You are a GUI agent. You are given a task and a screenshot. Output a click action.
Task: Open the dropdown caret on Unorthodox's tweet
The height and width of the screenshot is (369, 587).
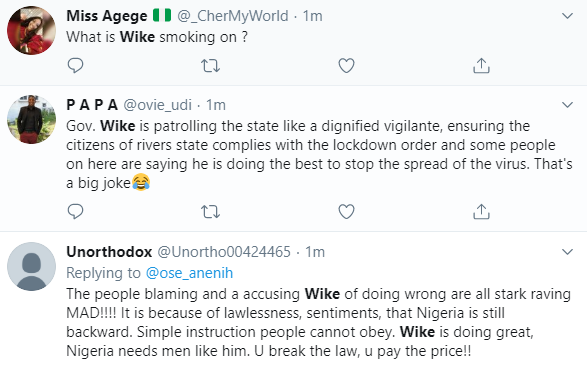568,252
